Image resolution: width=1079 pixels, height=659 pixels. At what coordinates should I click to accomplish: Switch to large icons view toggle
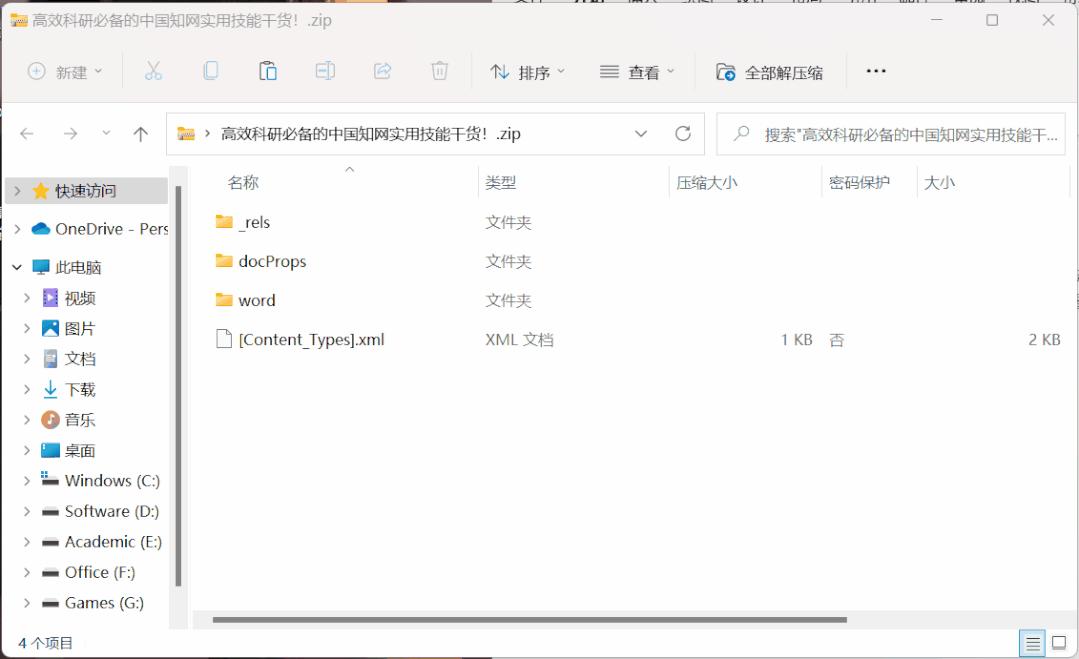1059,644
